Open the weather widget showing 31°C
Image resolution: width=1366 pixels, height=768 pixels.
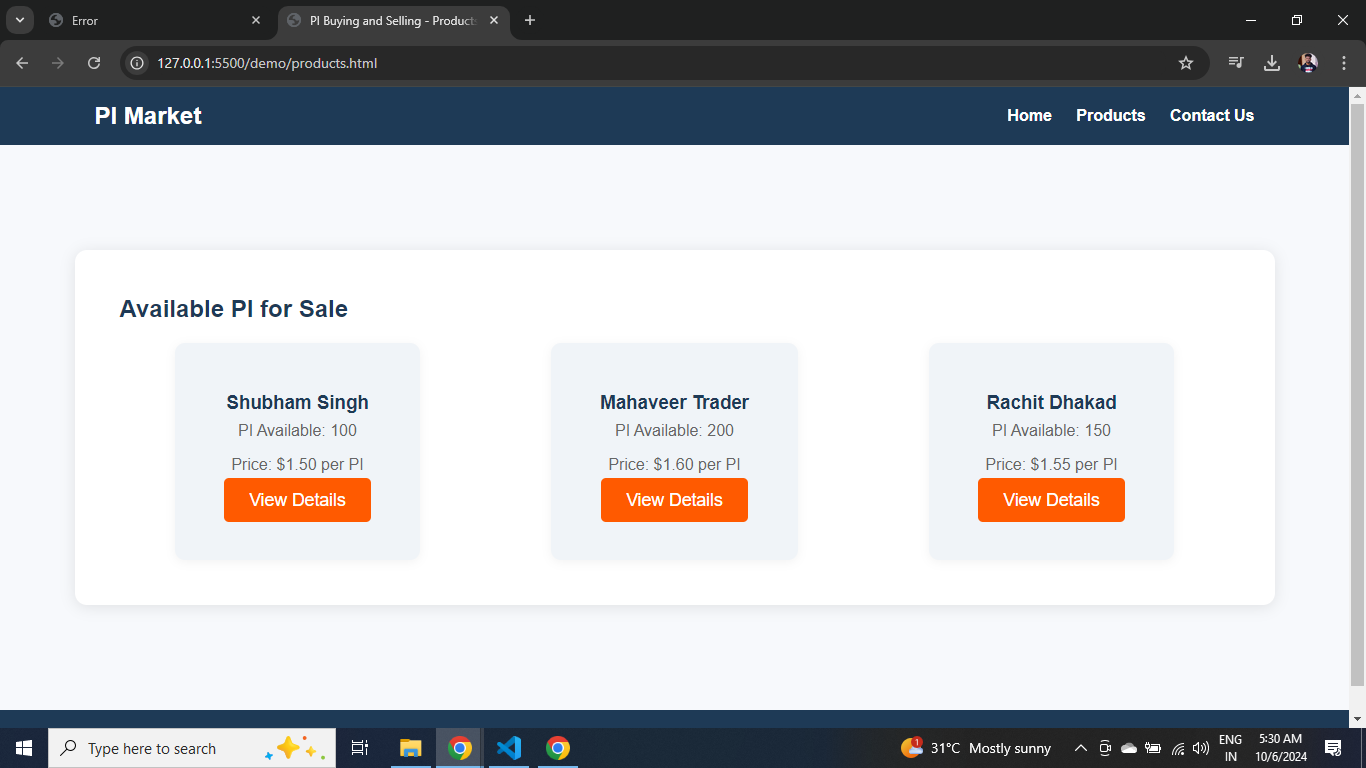click(975, 748)
